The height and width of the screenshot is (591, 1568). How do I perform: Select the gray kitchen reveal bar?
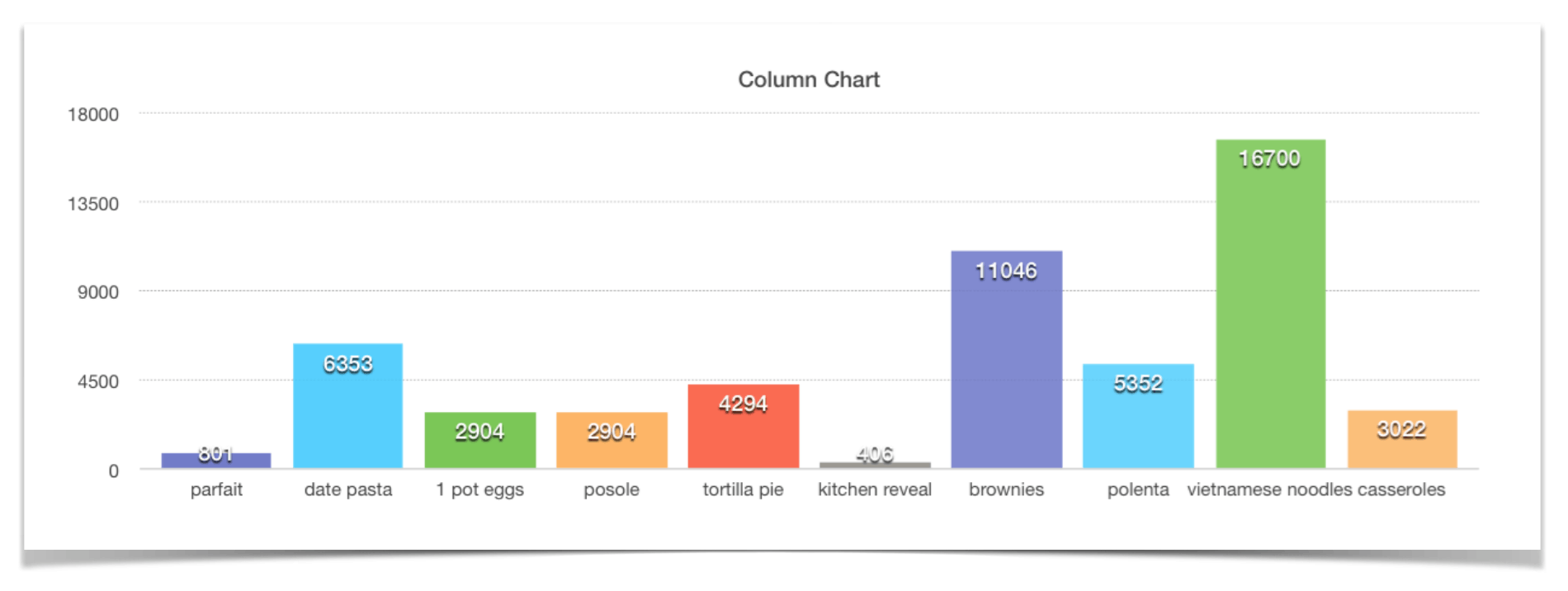tap(875, 465)
